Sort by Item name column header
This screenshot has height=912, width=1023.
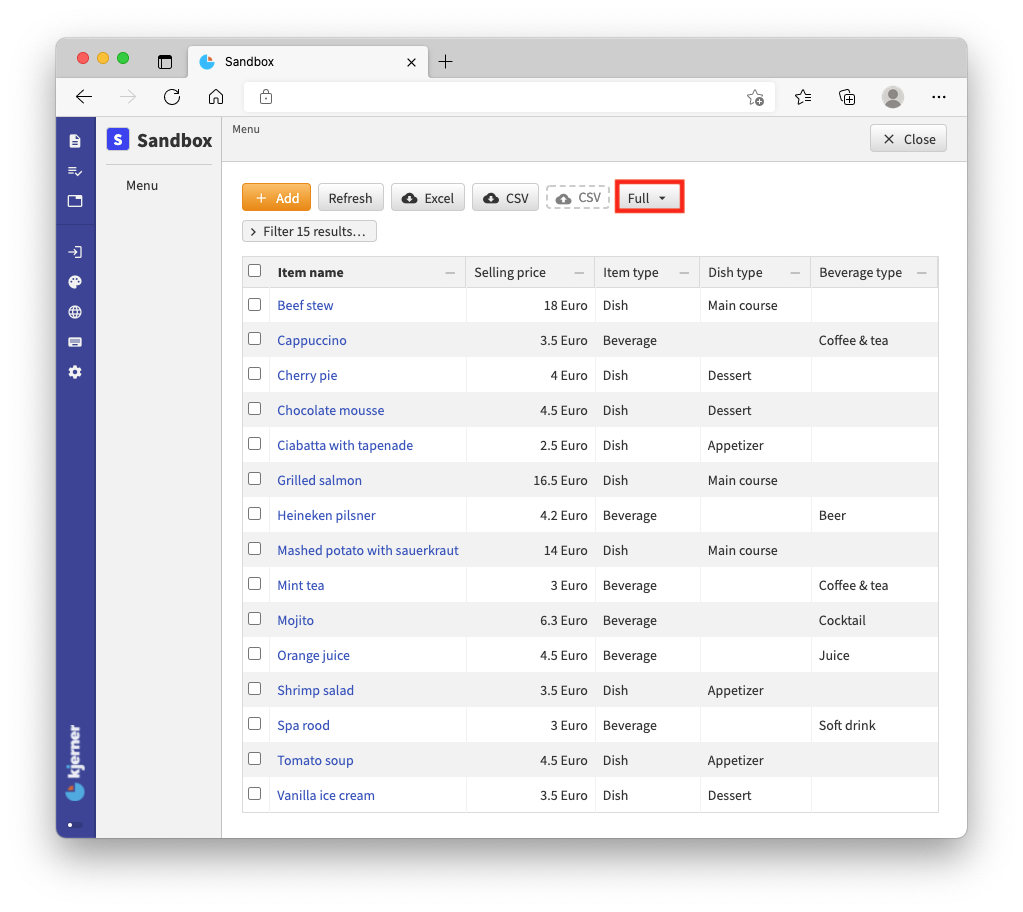click(311, 273)
